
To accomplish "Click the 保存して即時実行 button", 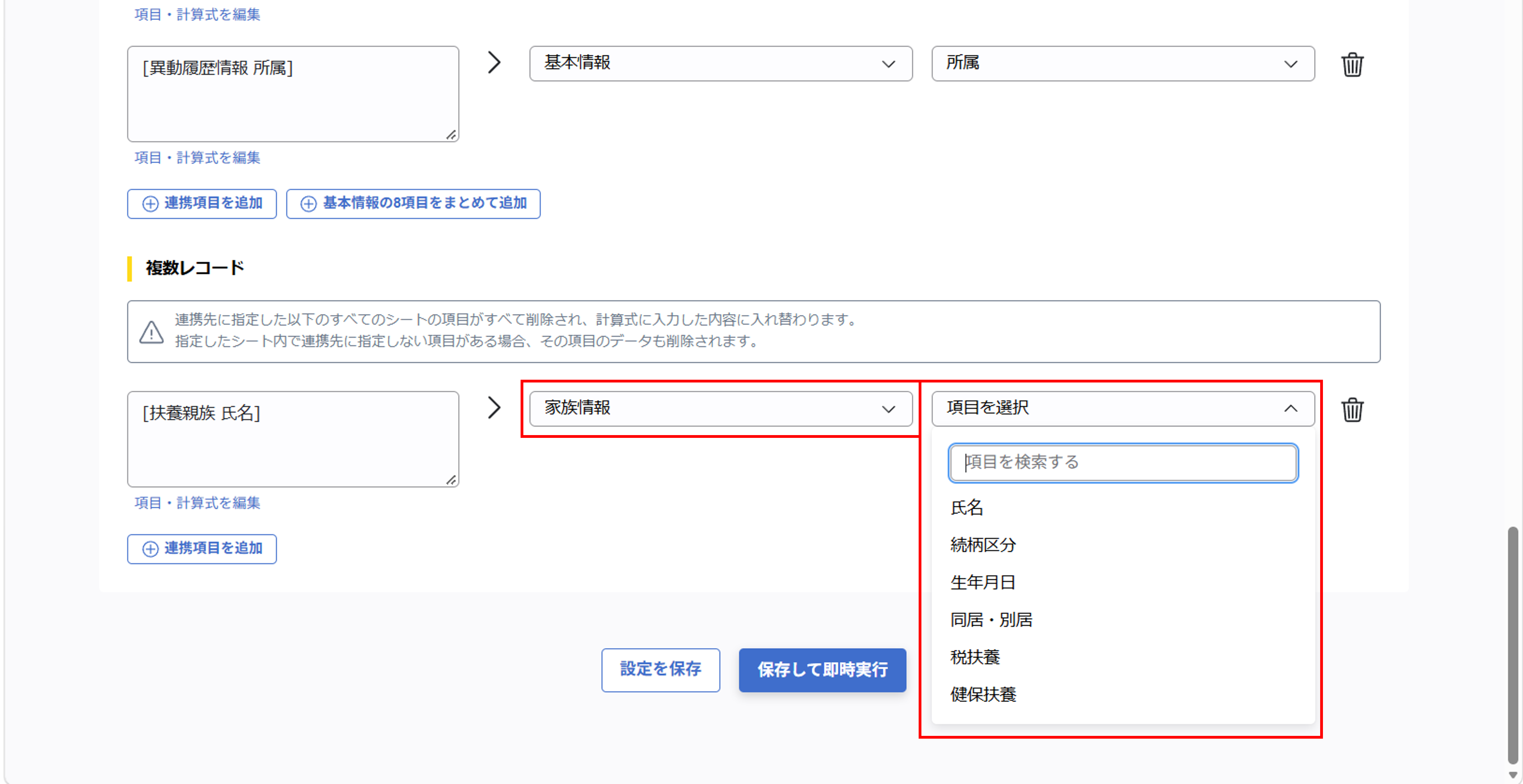I will click(x=822, y=670).
